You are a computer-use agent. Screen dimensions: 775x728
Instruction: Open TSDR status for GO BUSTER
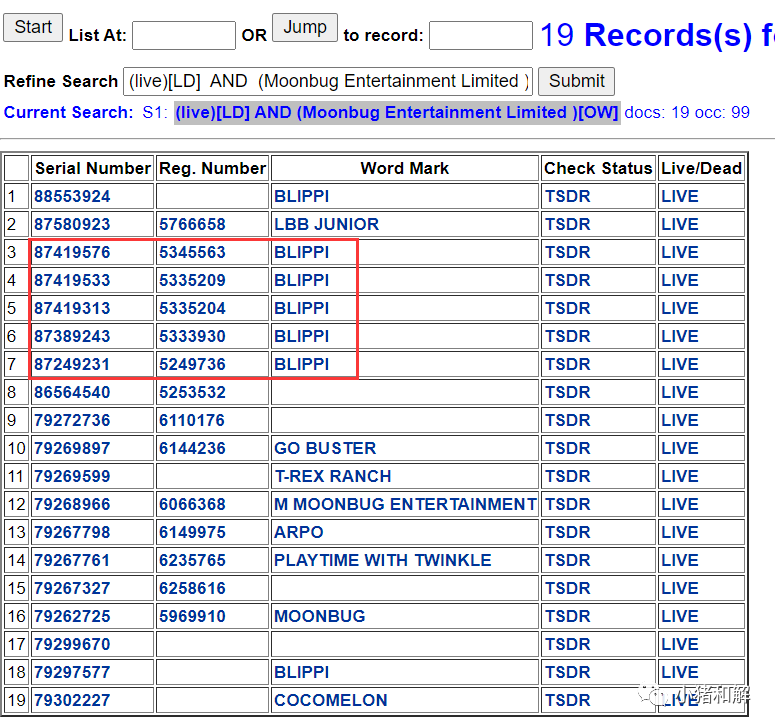pyautogui.click(x=568, y=448)
